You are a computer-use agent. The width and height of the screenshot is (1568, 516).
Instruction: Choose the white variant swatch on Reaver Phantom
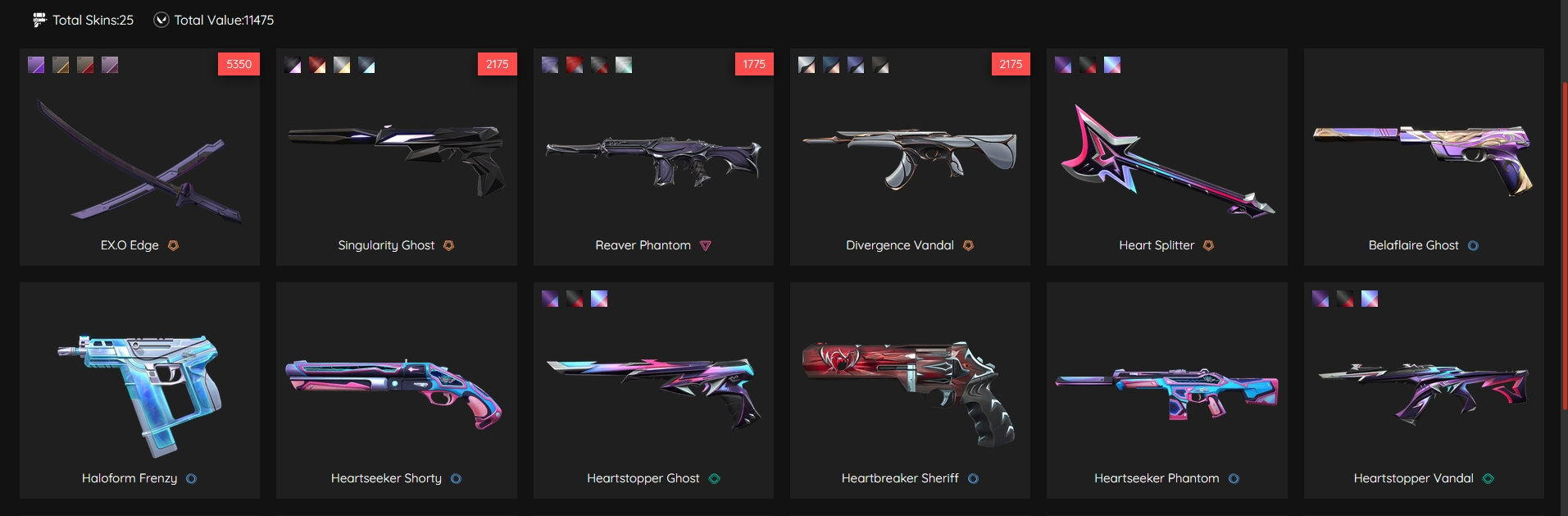(624, 65)
